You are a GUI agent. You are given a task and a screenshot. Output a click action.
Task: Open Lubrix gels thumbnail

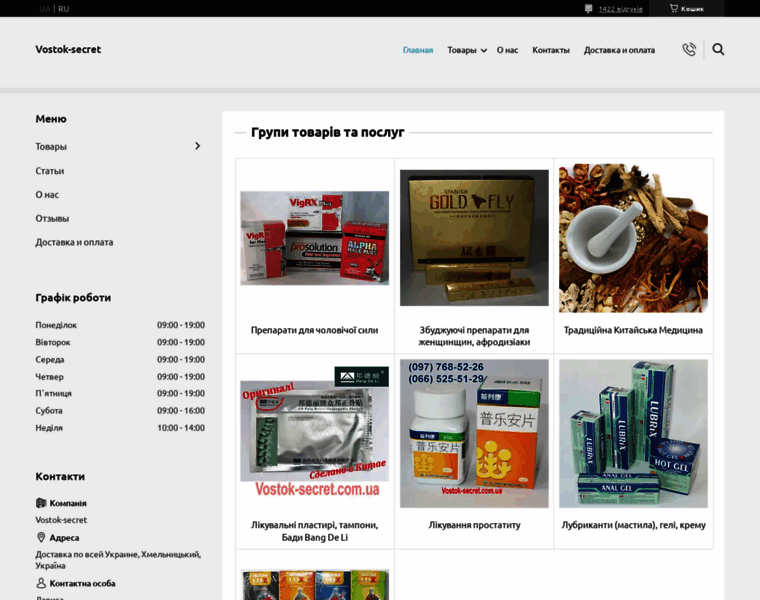pyautogui.click(x=633, y=433)
